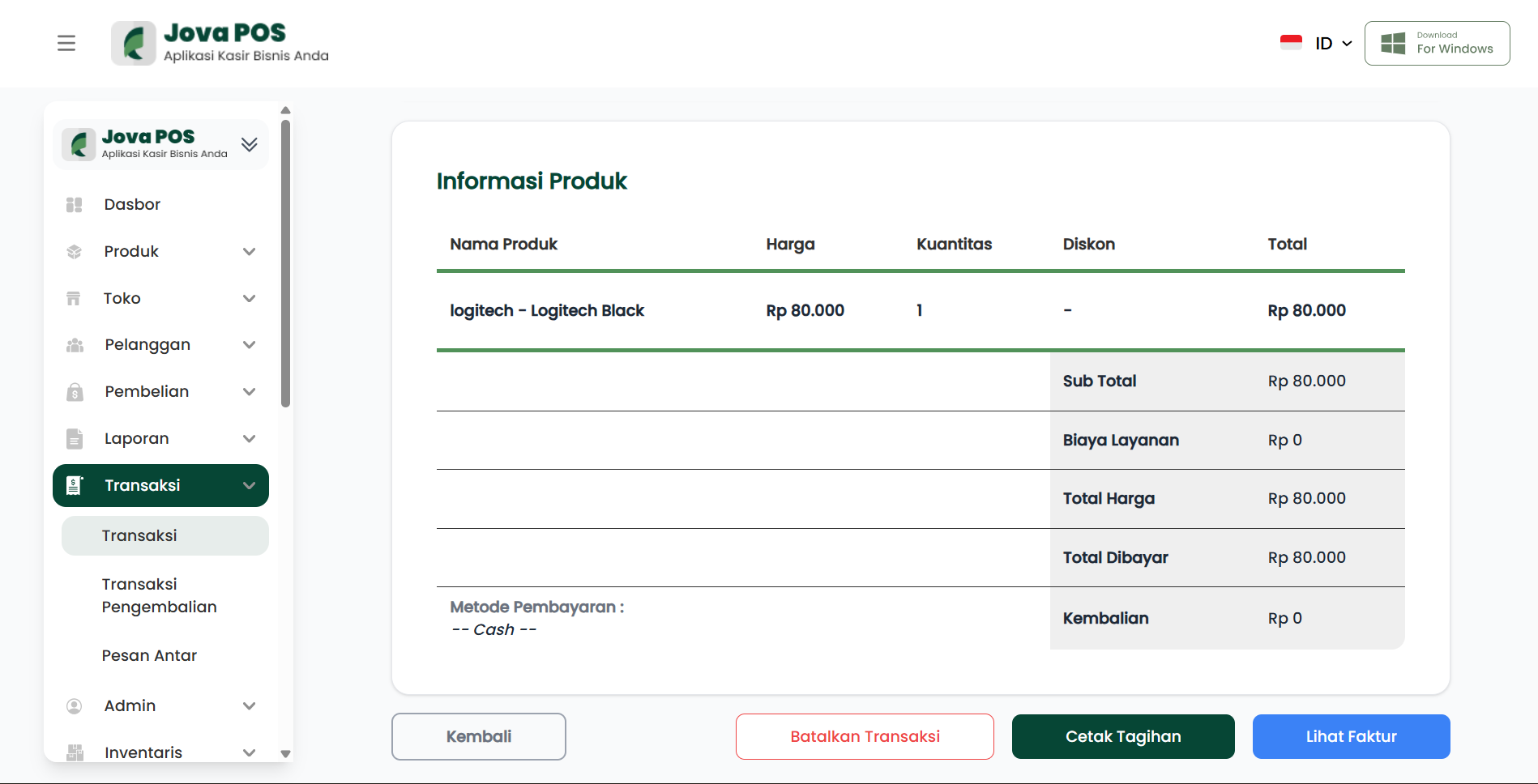The width and height of the screenshot is (1538, 784).
Task: Expand the Produk menu chevron
Action: (x=249, y=252)
